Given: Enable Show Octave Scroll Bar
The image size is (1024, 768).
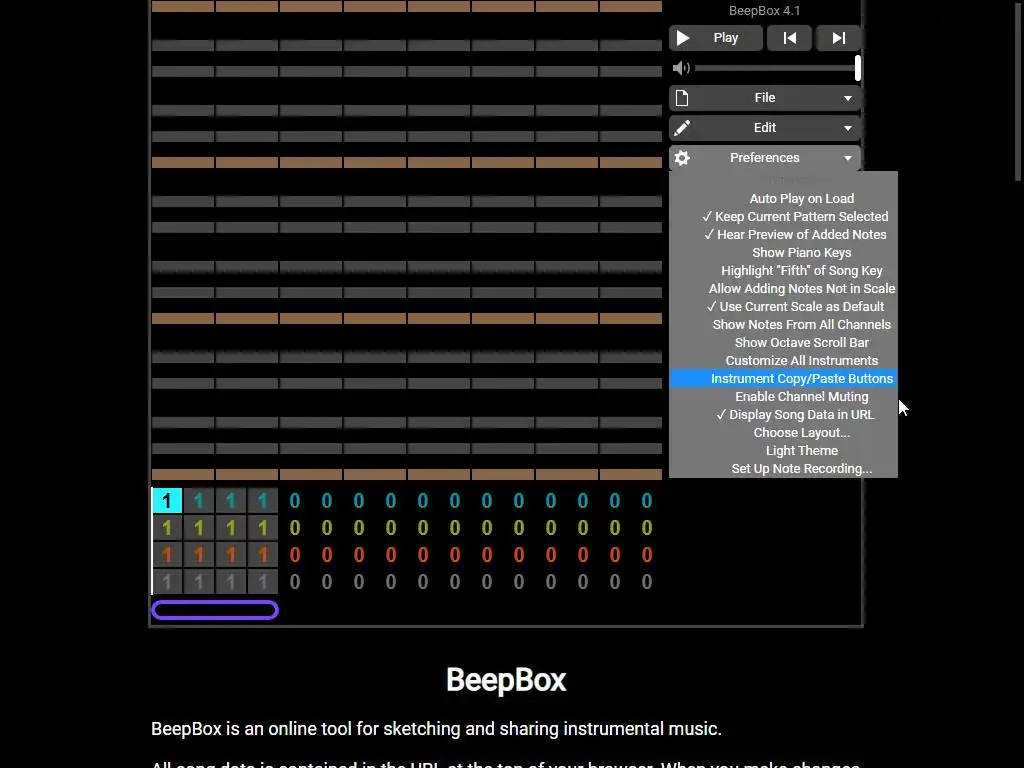Looking at the screenshot, I should [783, 343].
